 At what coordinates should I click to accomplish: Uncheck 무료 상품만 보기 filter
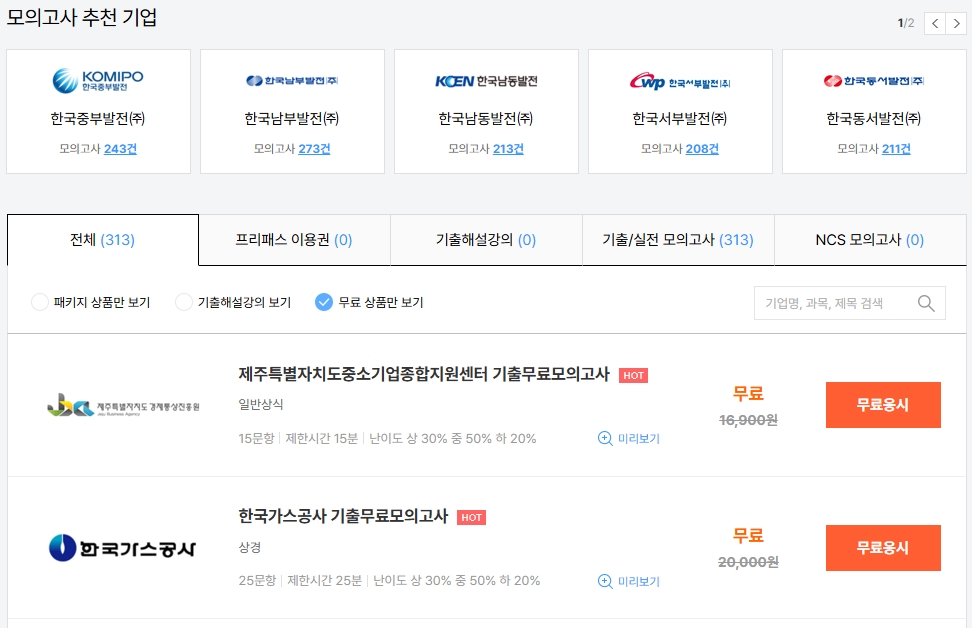pyautogui.click(x=324, y=302)
